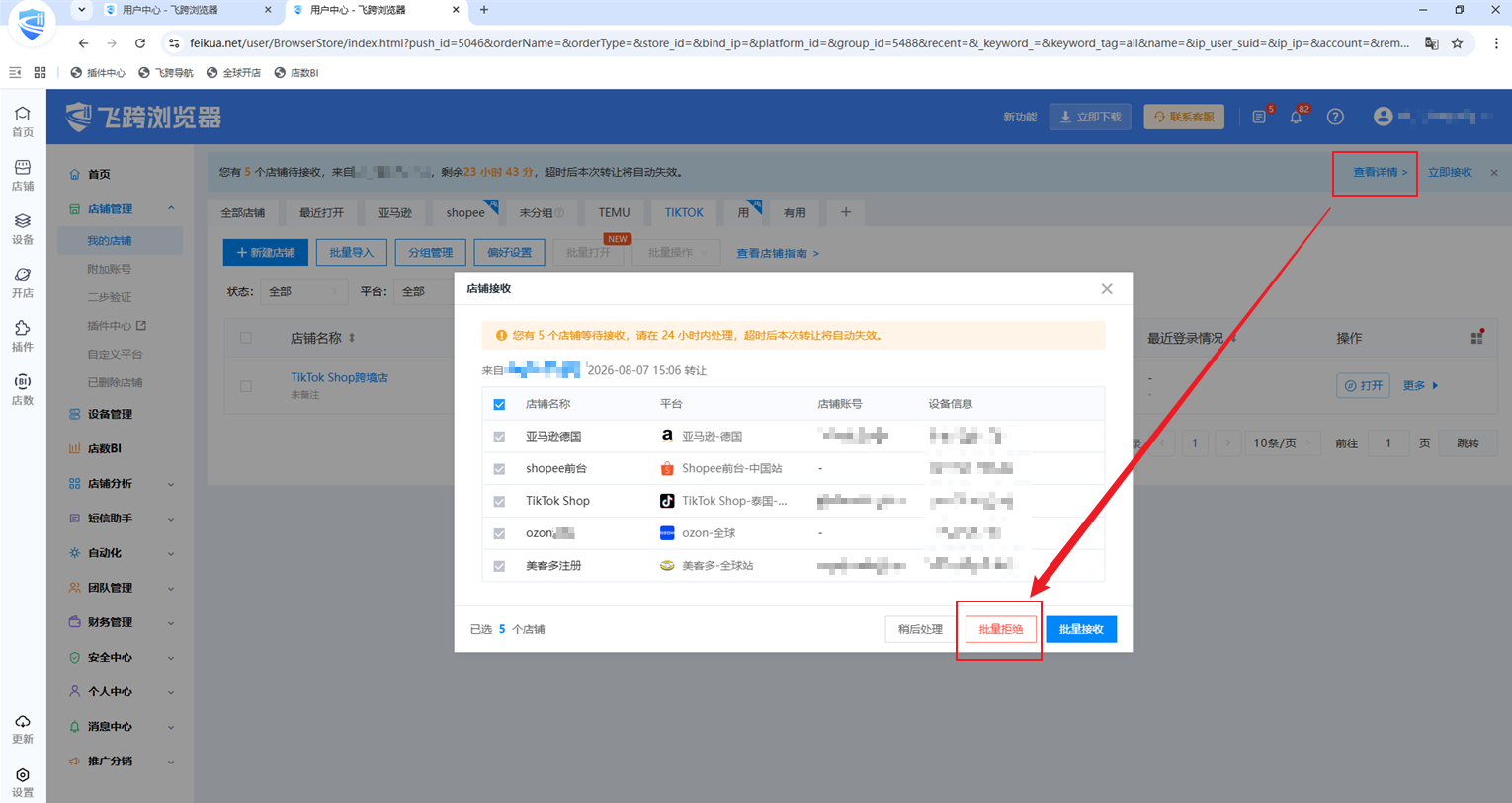Bookmark this page with the star icon

coord(1458,43)
